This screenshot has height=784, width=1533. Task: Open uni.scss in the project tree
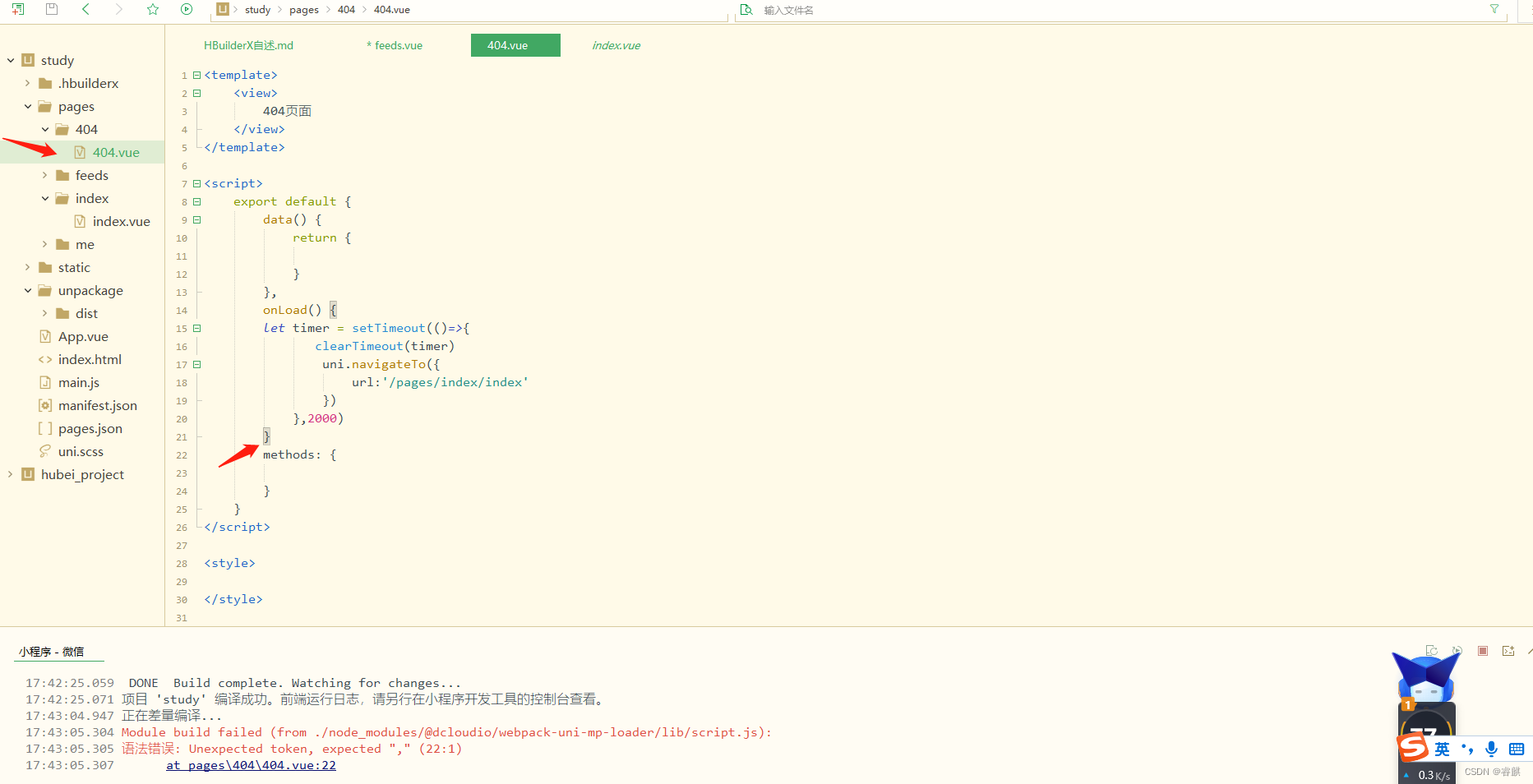pyautogui.click(x=82, y=451)
